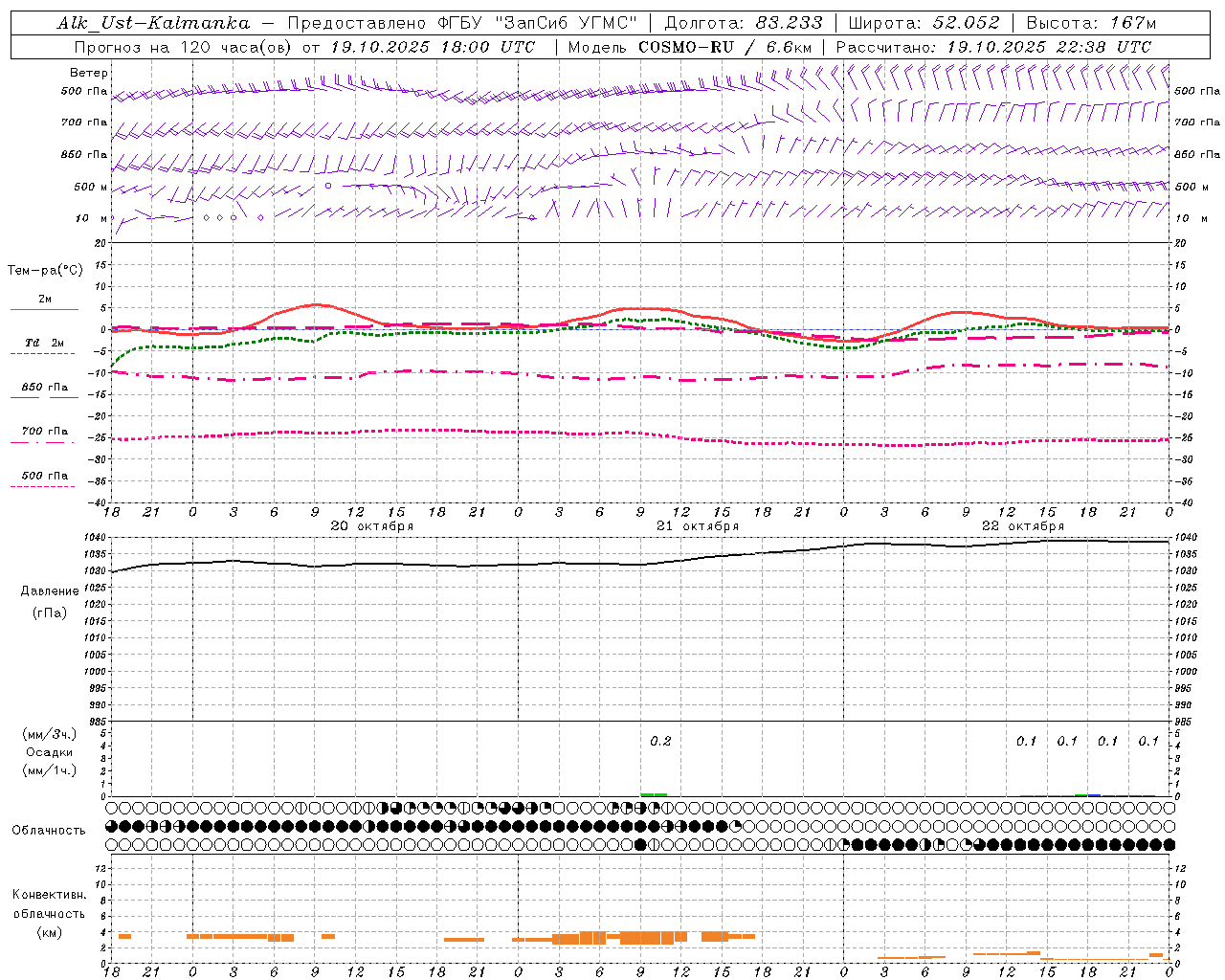Click the model name COSMO-RU / 6.6км
Screen dimensions: 1225x980
pyautogui.click(x=725, y=47)
